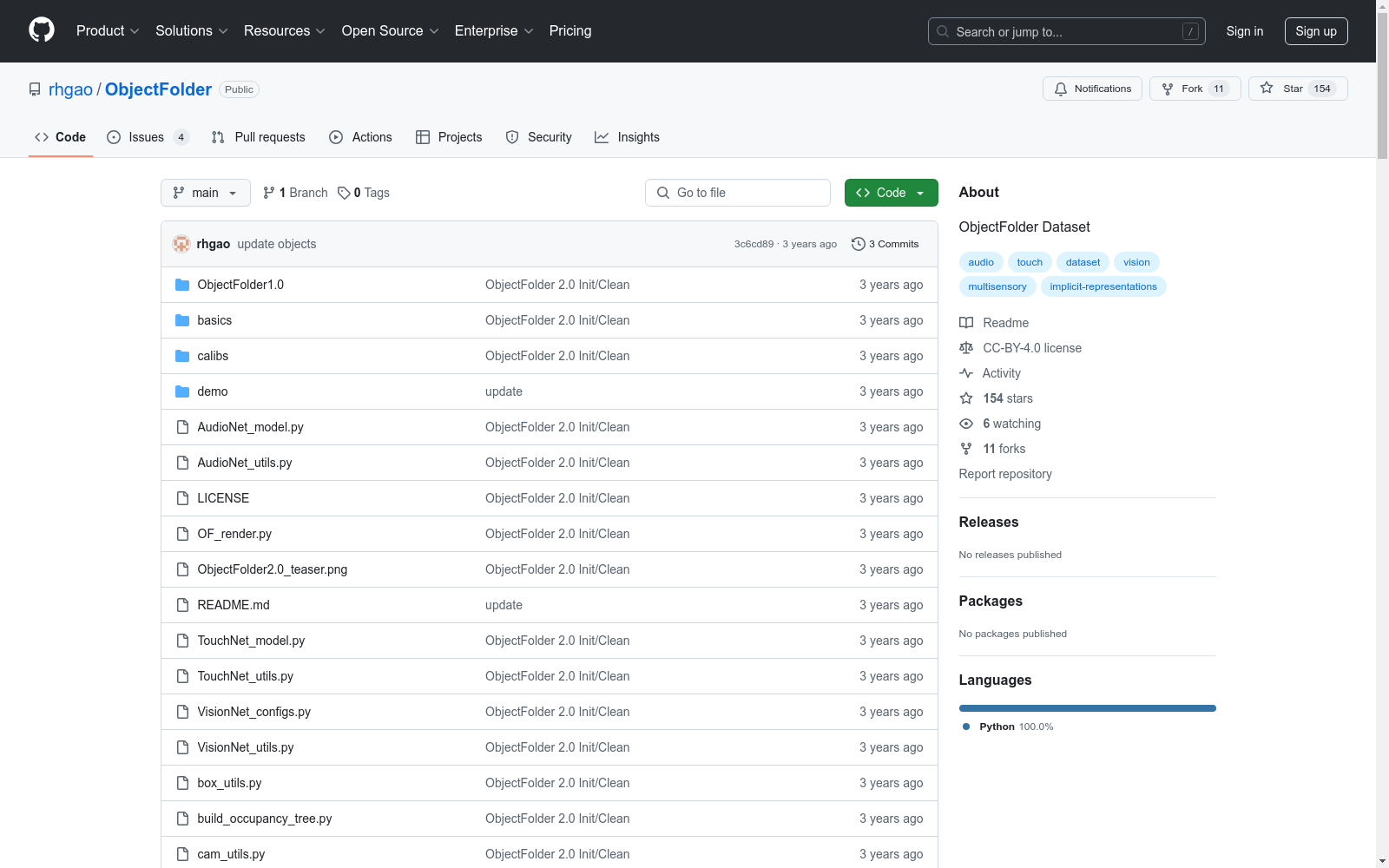The height and width of the screenshot is (868, 1389).
Task: Switch to the Actions tab
Action: click(x=361, y=137)
